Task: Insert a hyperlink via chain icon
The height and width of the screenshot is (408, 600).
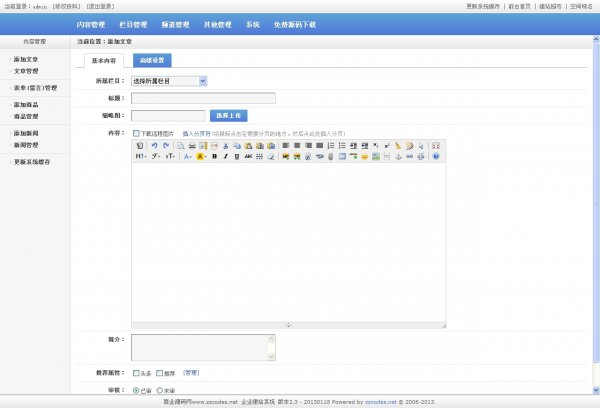Action: [409, 156]
